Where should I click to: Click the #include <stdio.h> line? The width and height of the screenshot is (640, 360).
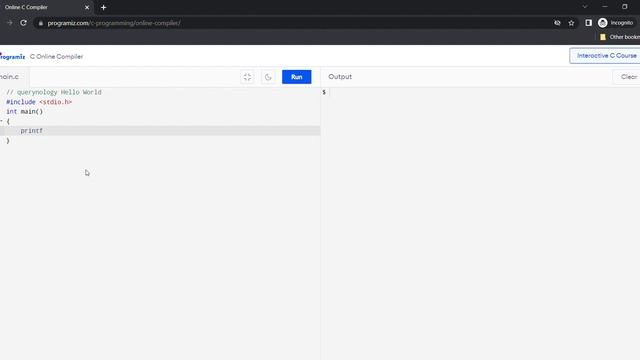[x=39, y=102]
